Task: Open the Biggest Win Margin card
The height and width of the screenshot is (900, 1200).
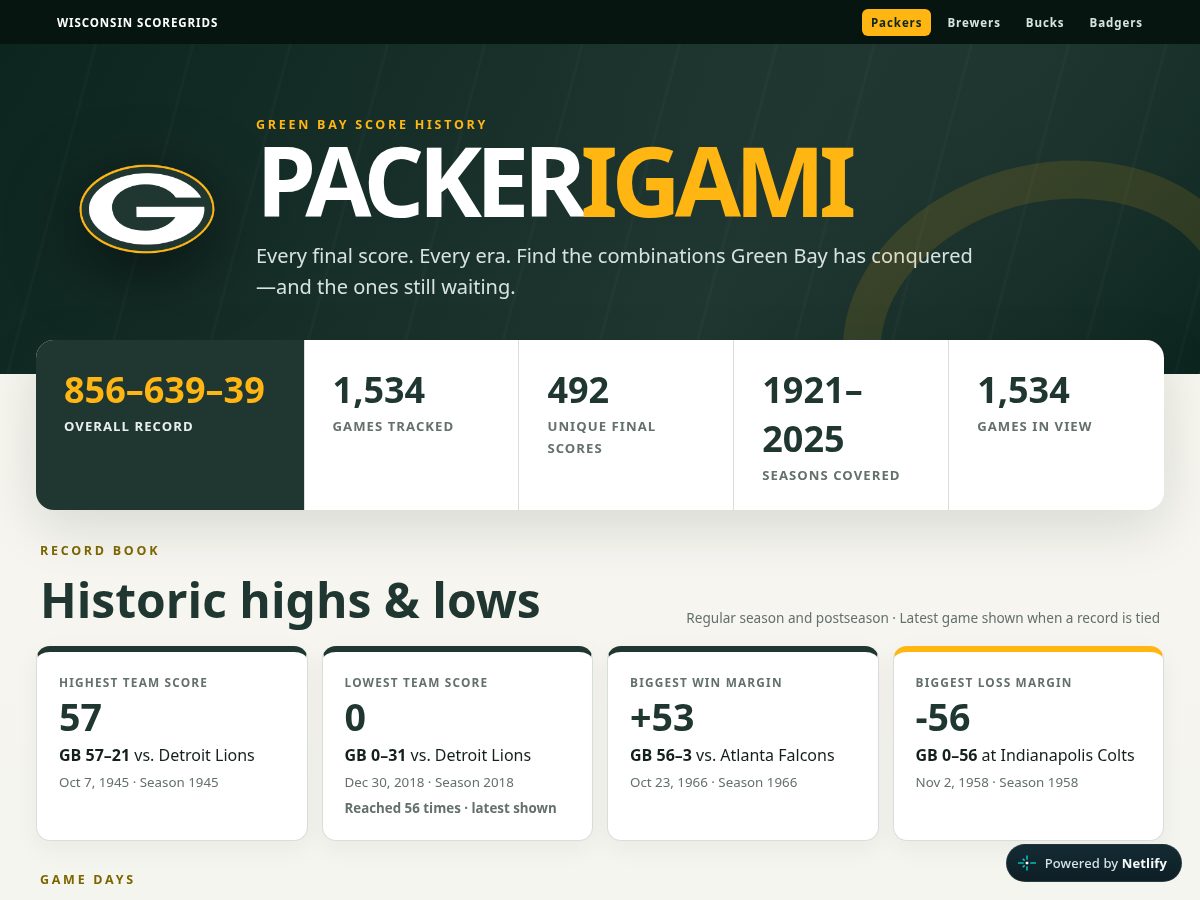Action: click(x=743, y=743)
